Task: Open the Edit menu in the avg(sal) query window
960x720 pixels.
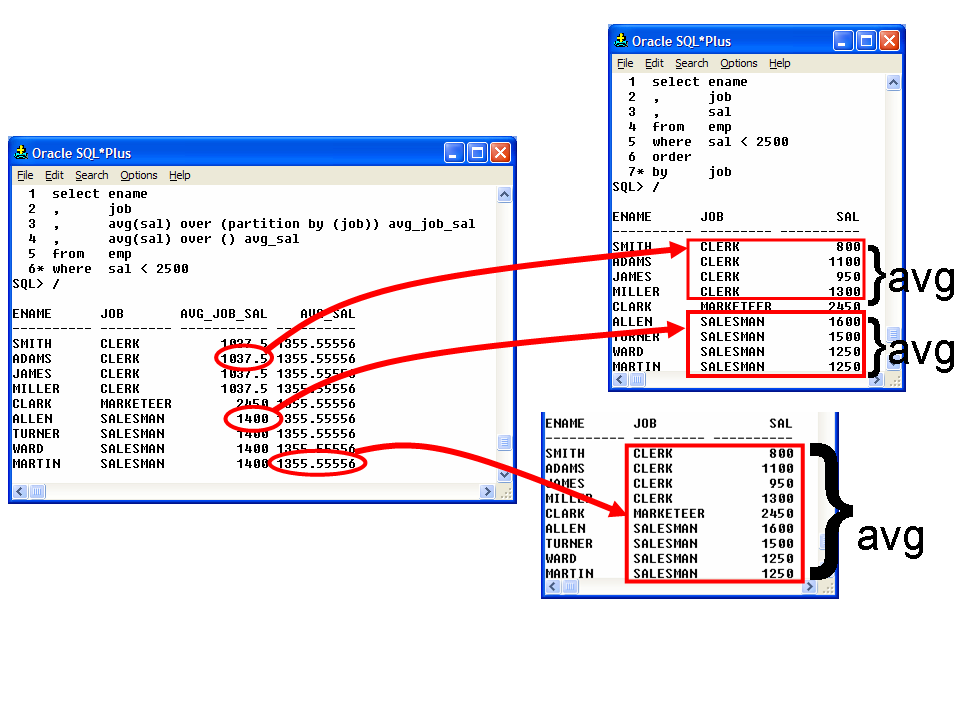Action: 54,175
